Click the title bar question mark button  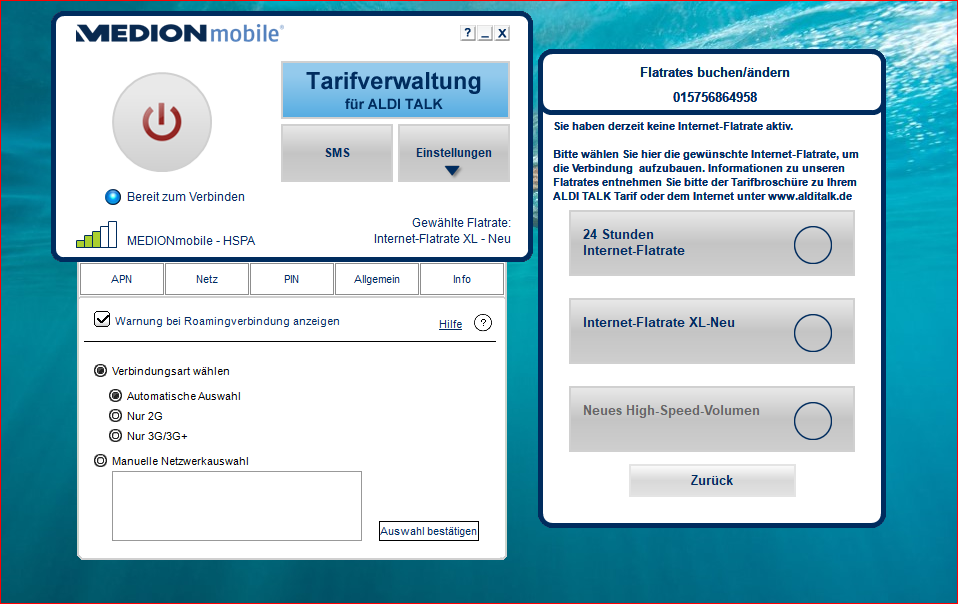pyautogui.click(x=467, y=33)
